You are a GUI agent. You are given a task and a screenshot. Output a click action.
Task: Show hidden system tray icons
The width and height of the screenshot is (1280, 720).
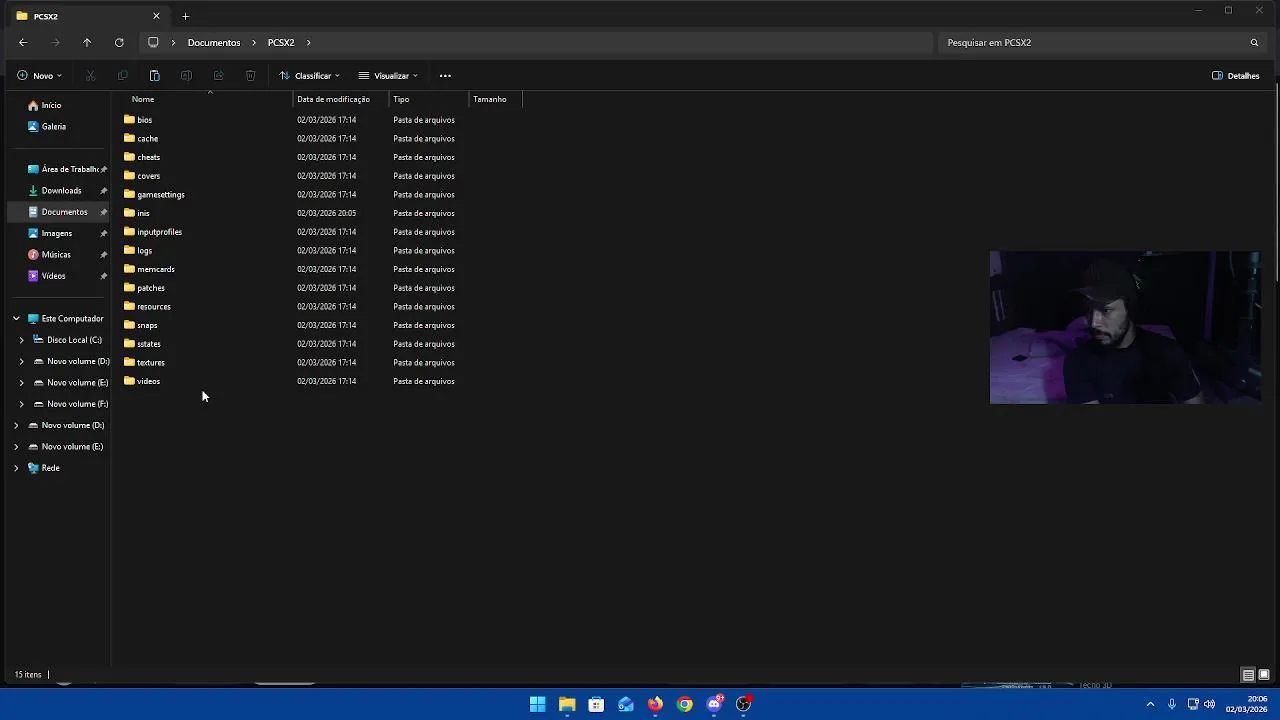tap(1150, 704)
